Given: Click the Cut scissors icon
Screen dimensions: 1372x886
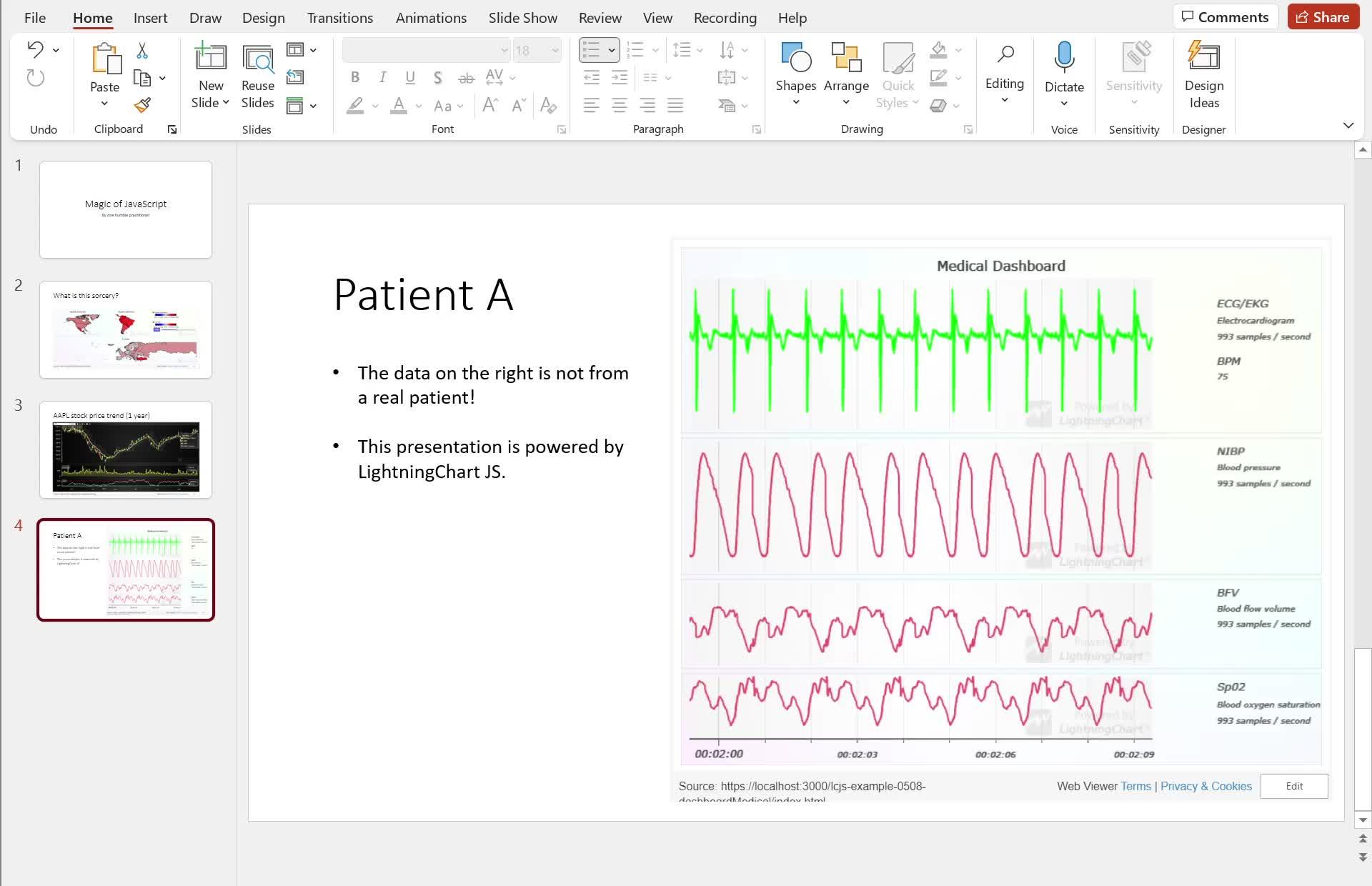Looking at the screenshot, I should [x=142, y=51].
